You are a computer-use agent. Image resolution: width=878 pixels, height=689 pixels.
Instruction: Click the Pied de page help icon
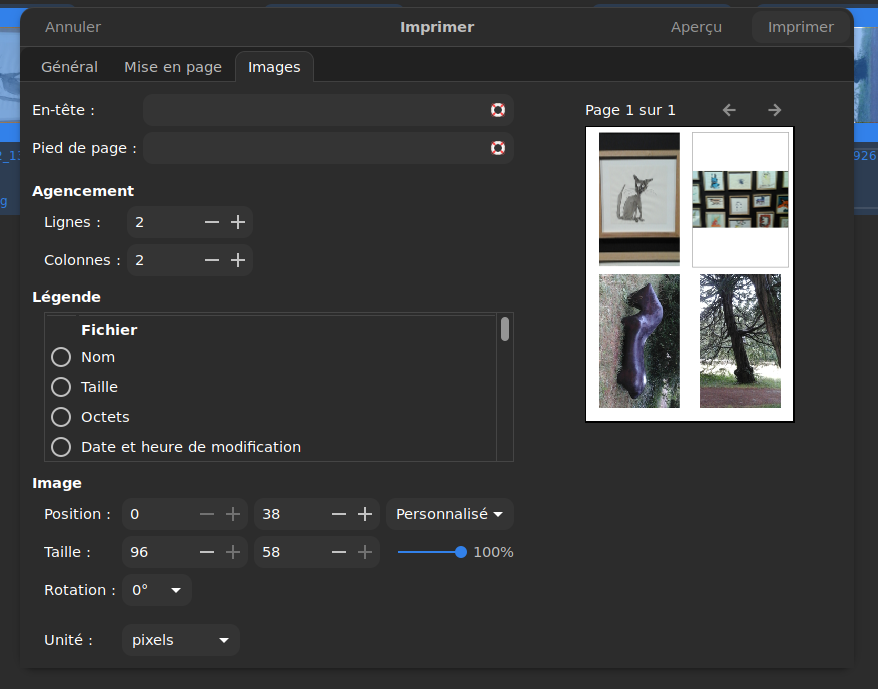(498, 148)
